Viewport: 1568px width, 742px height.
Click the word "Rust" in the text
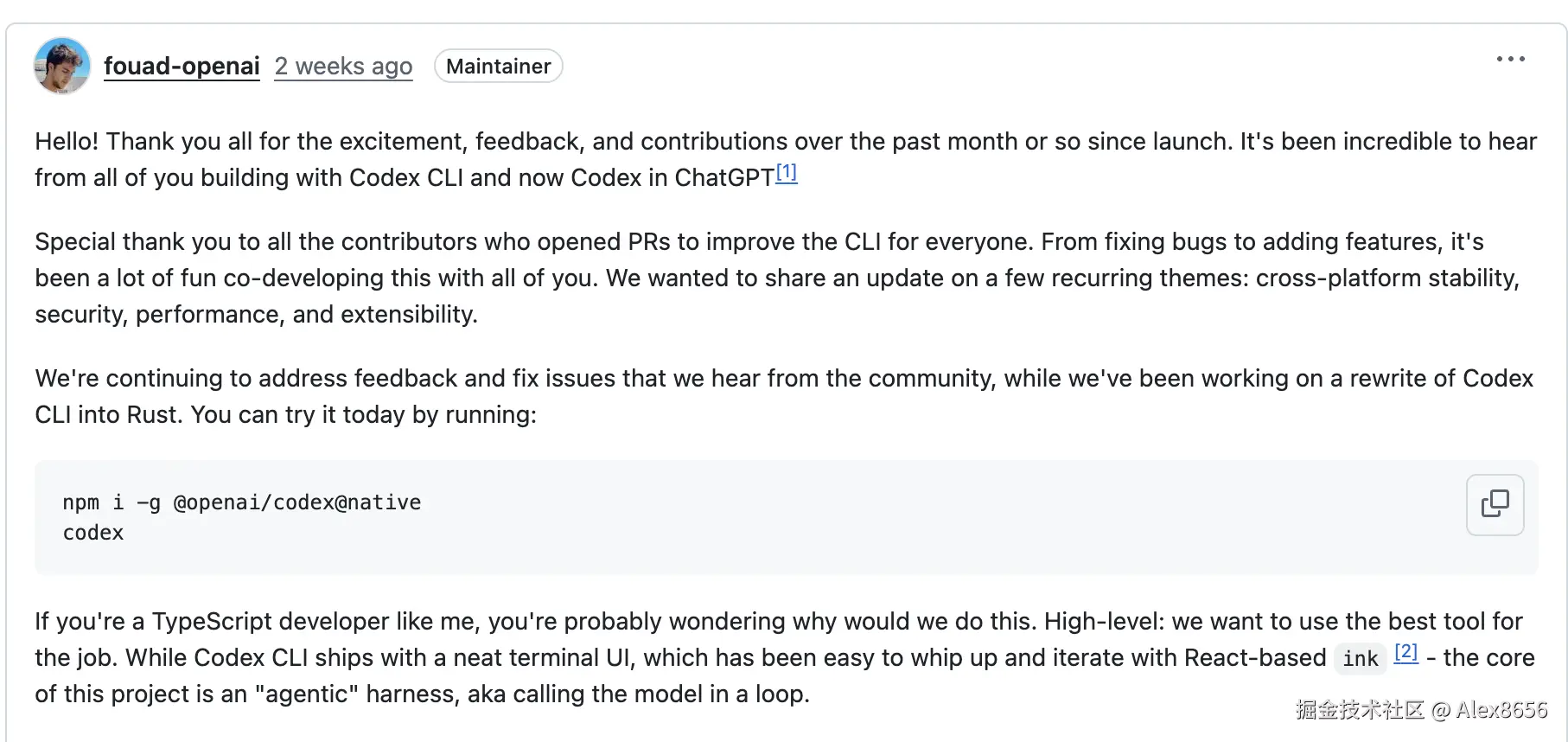tap(155, 415)
